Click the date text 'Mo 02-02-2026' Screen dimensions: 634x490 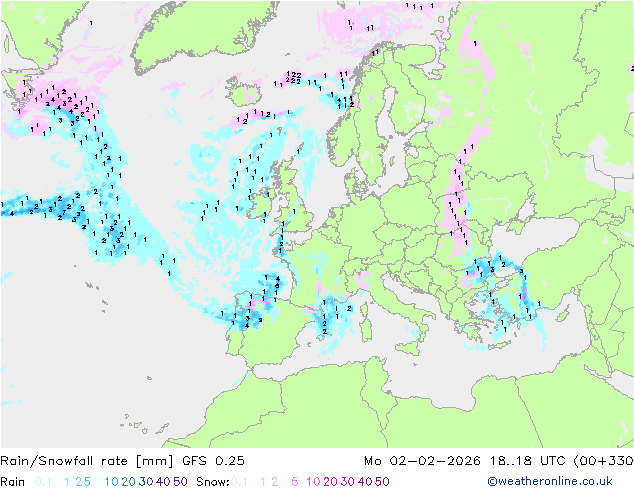[x=422, y=461]
